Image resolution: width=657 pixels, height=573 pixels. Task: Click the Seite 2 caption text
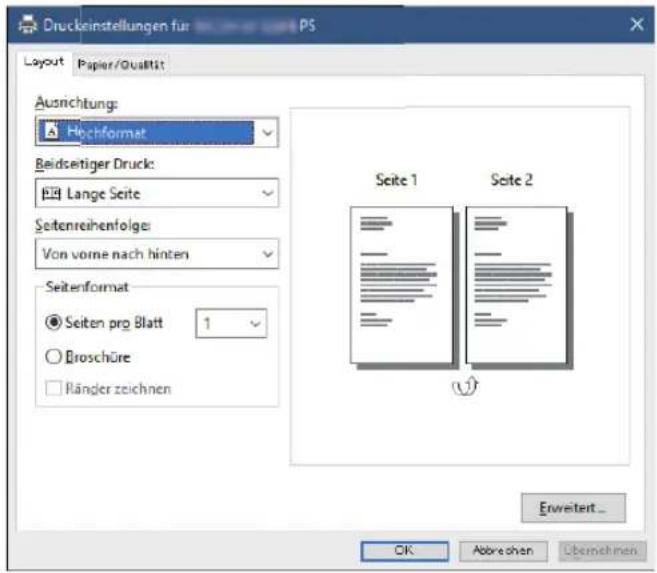click(512, 180)
